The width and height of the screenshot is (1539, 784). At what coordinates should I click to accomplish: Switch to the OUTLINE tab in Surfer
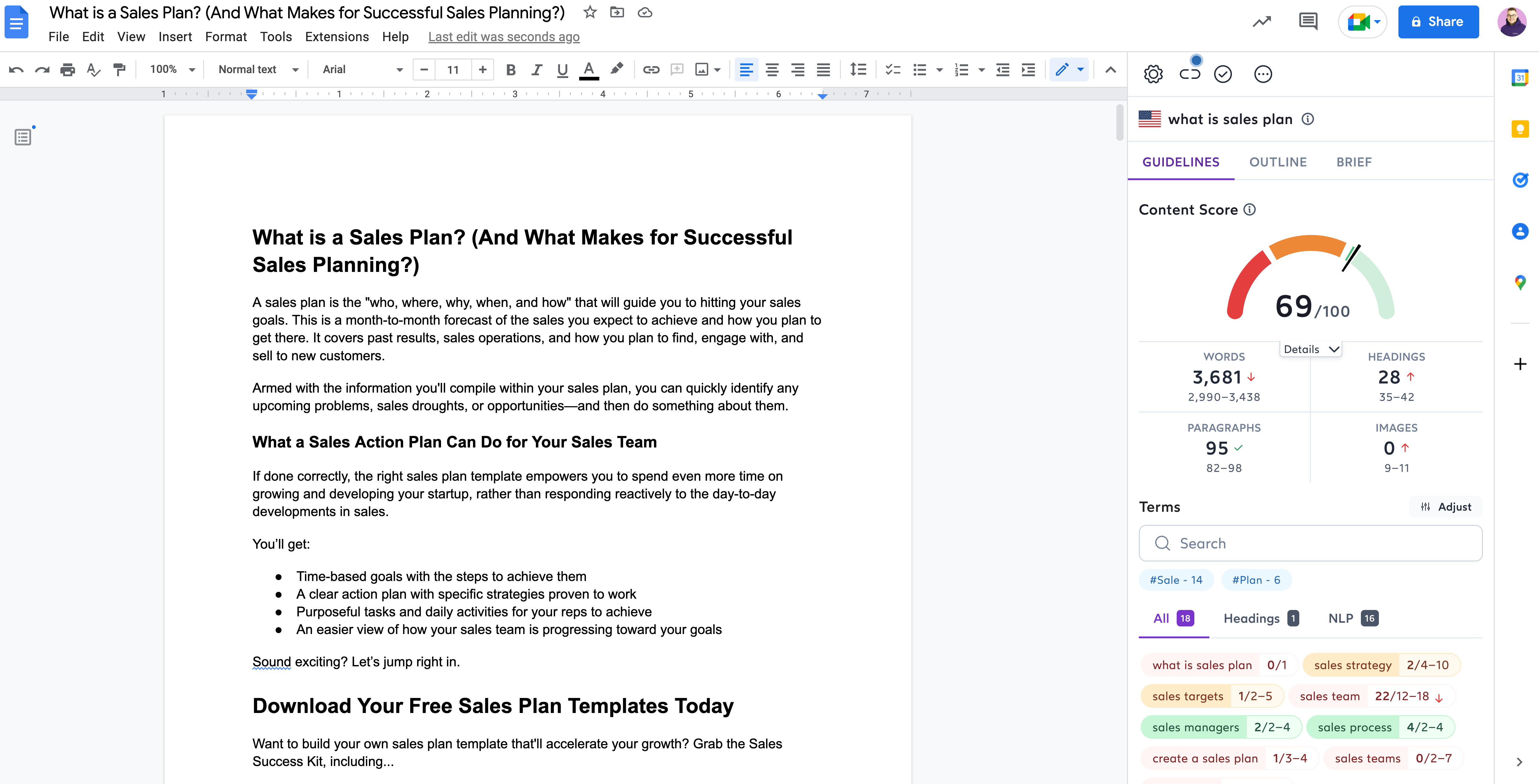(x=1278, y=162)
